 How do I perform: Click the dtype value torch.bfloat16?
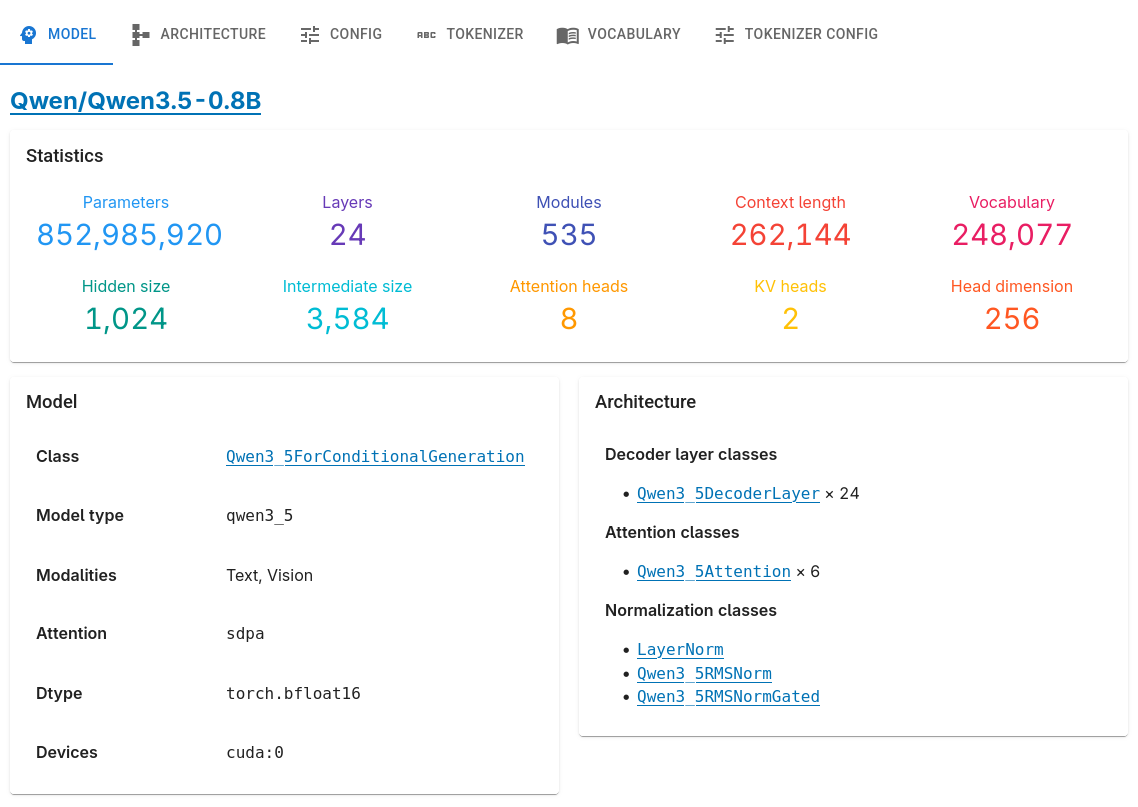[x=293, y=694]
